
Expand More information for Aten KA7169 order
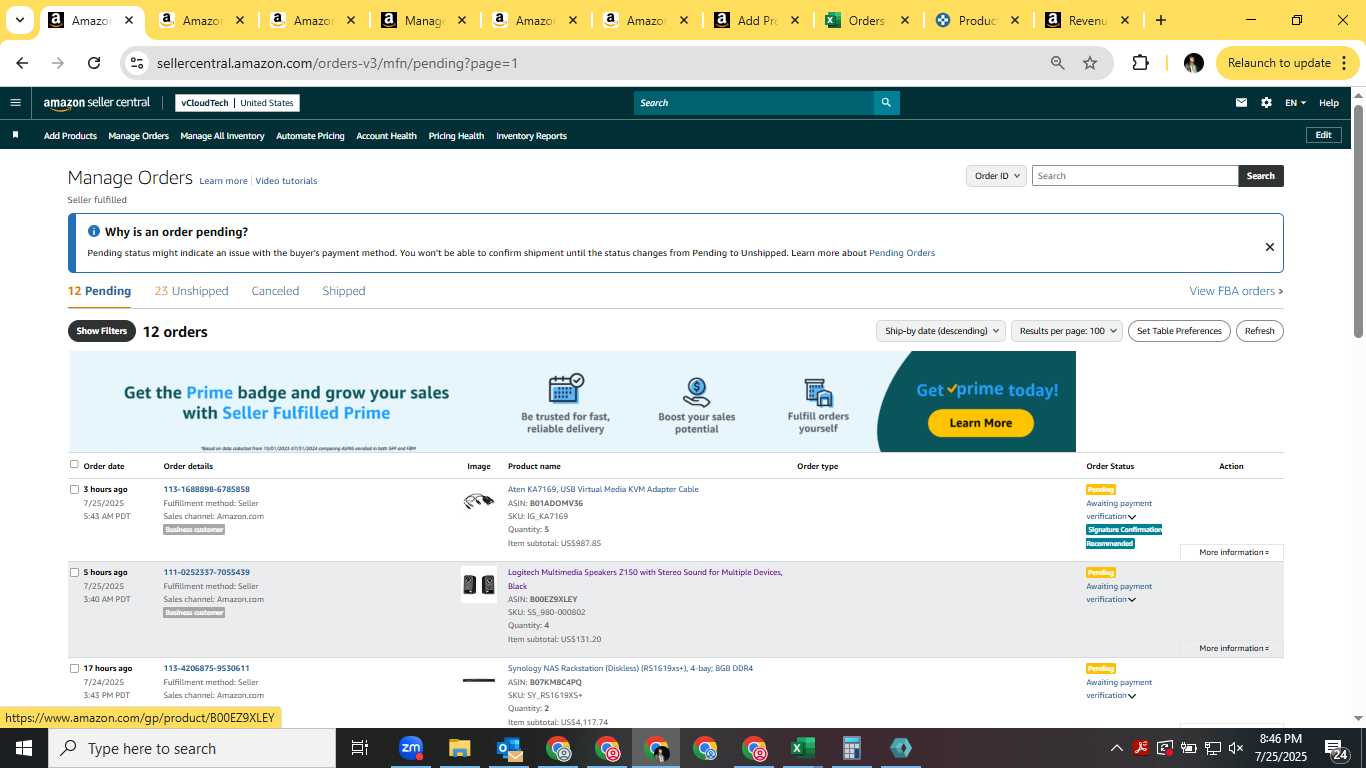pyautogui.click(x=1233, y=552)
